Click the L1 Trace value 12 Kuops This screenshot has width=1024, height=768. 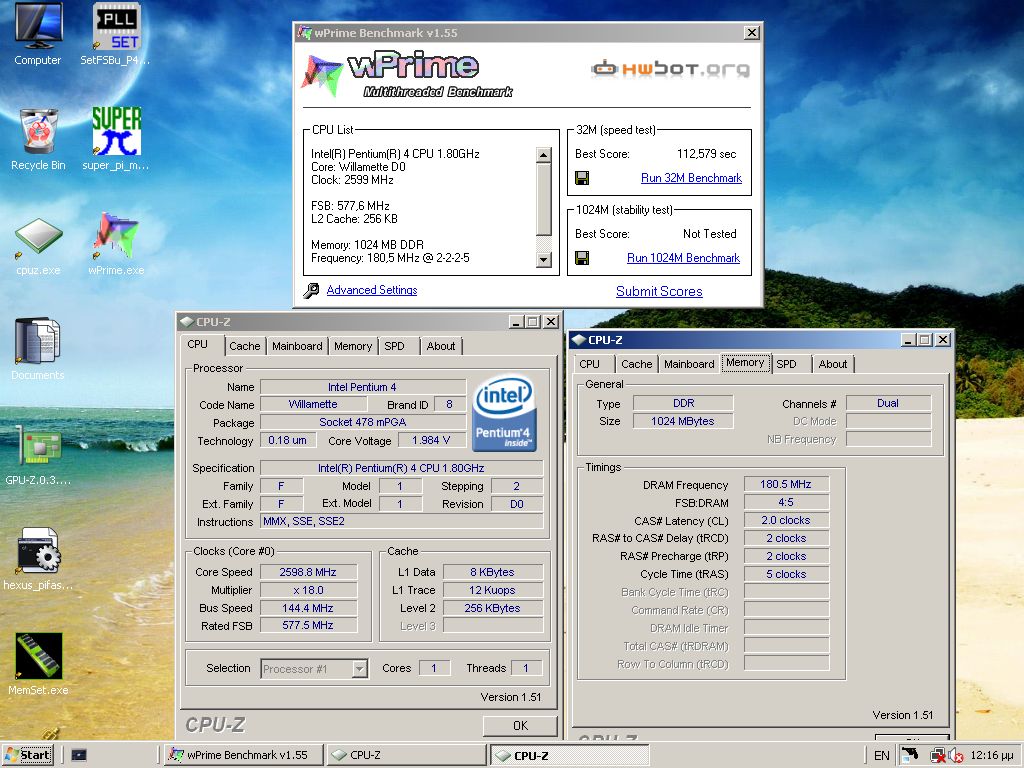point(492,590)
